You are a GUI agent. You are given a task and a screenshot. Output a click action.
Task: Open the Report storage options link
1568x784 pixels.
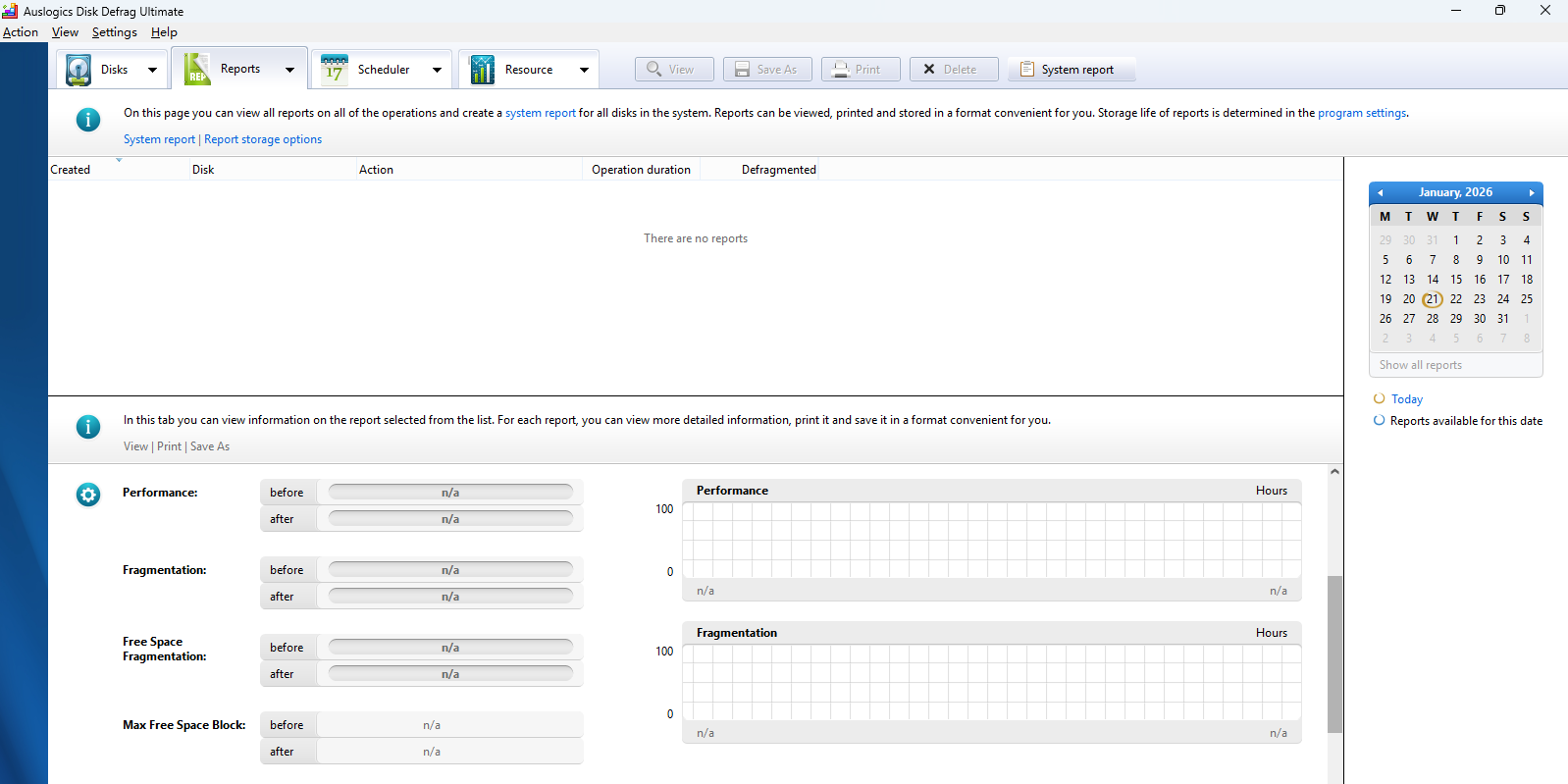pyautogui.click(x=263, y=139)
